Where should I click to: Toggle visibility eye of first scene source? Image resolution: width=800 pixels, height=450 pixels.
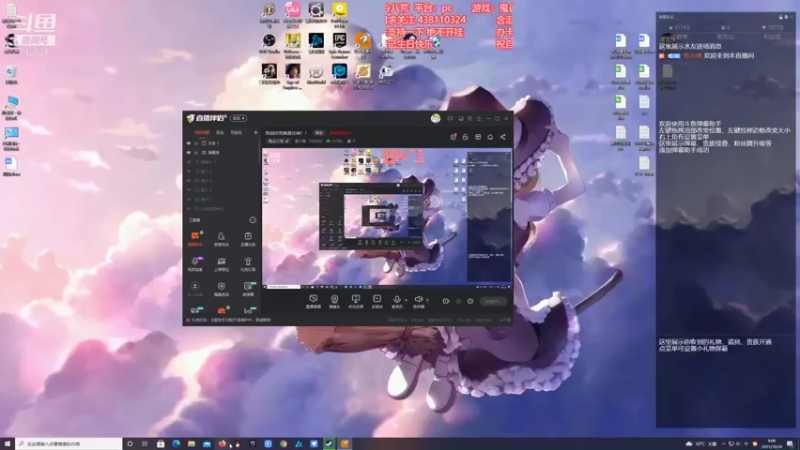tap(189, 143)
